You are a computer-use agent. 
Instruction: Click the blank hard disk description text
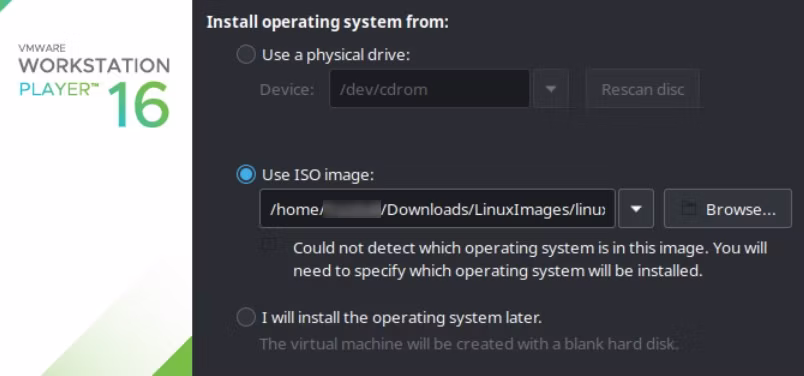click(x=469, y=344)
